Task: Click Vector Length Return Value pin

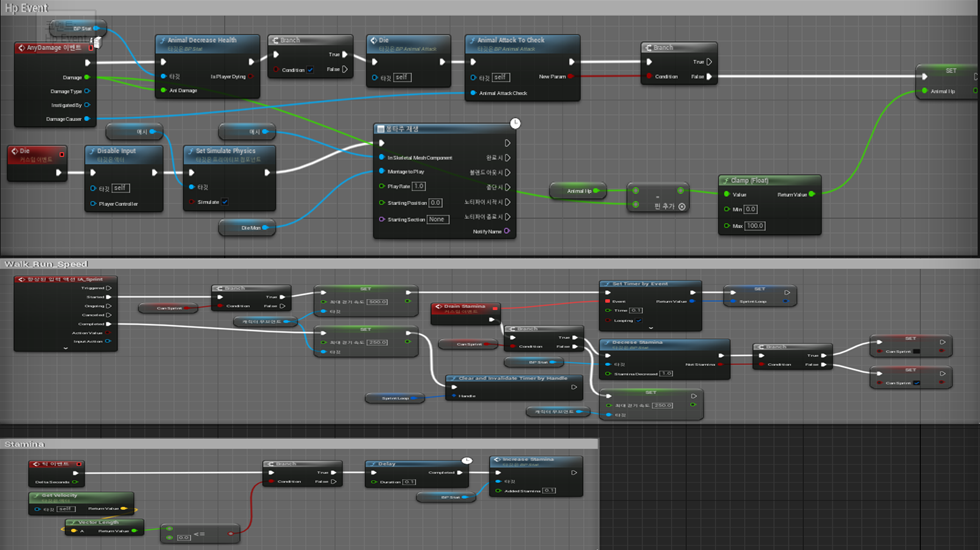Action: pyautogui.click(x=134, y=531)
